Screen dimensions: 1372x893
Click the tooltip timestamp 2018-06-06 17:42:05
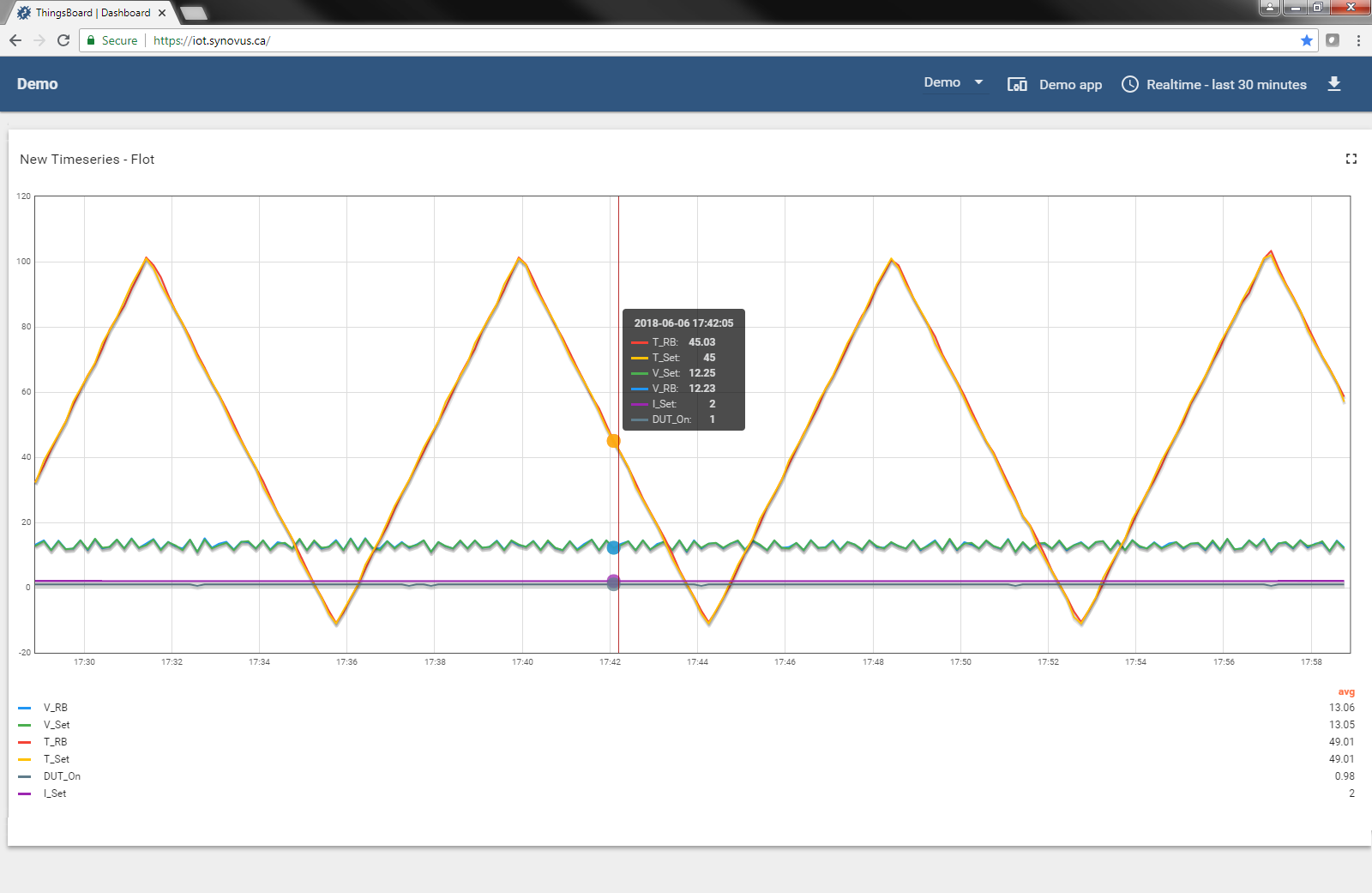[683, 323]
